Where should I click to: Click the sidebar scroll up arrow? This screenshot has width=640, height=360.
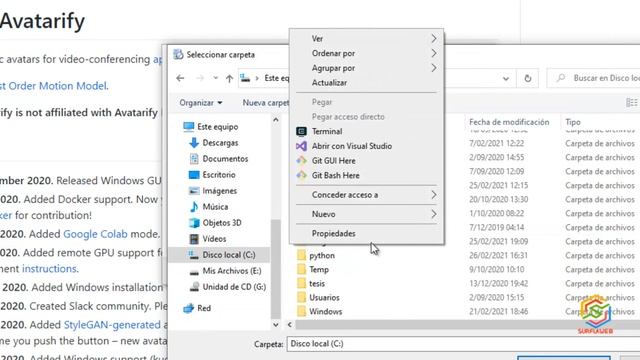tap(276, 120)
